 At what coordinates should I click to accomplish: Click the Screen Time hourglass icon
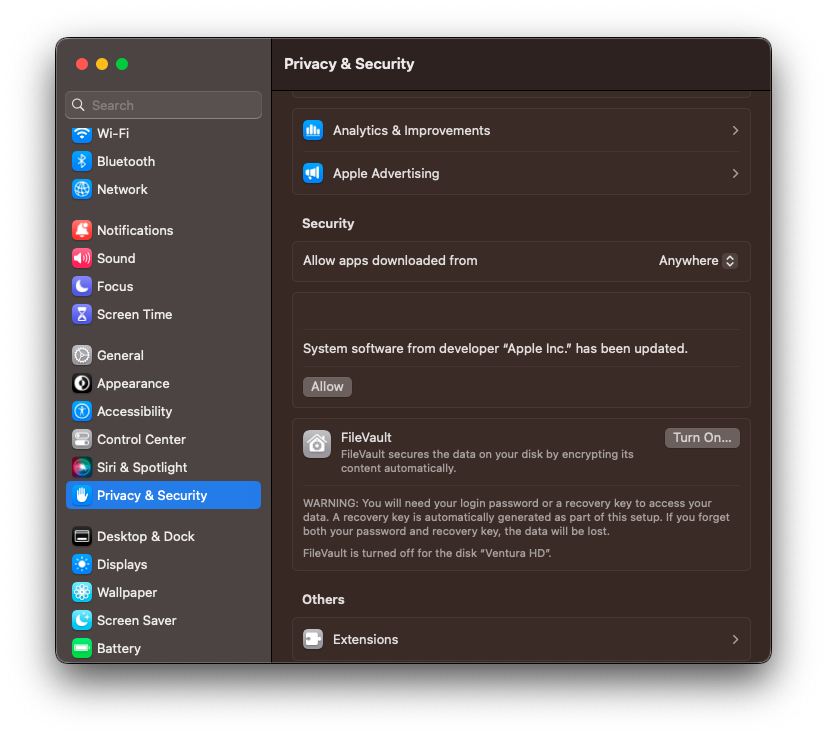(x=82, y=314)
